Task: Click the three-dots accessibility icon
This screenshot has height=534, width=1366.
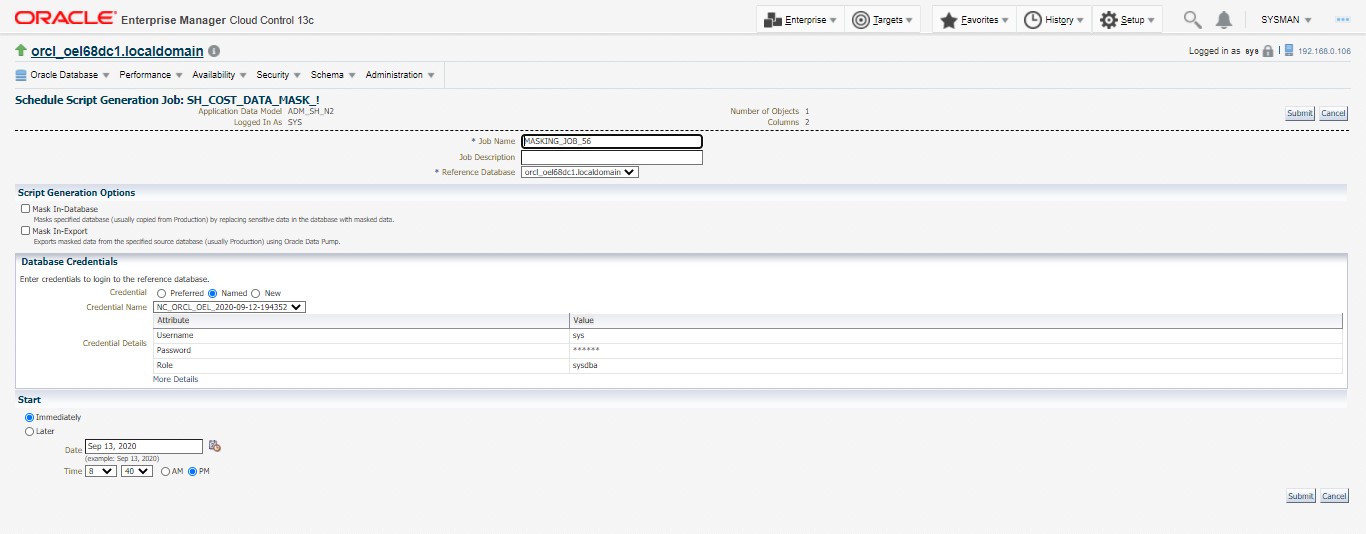Action: point(1342,20)
